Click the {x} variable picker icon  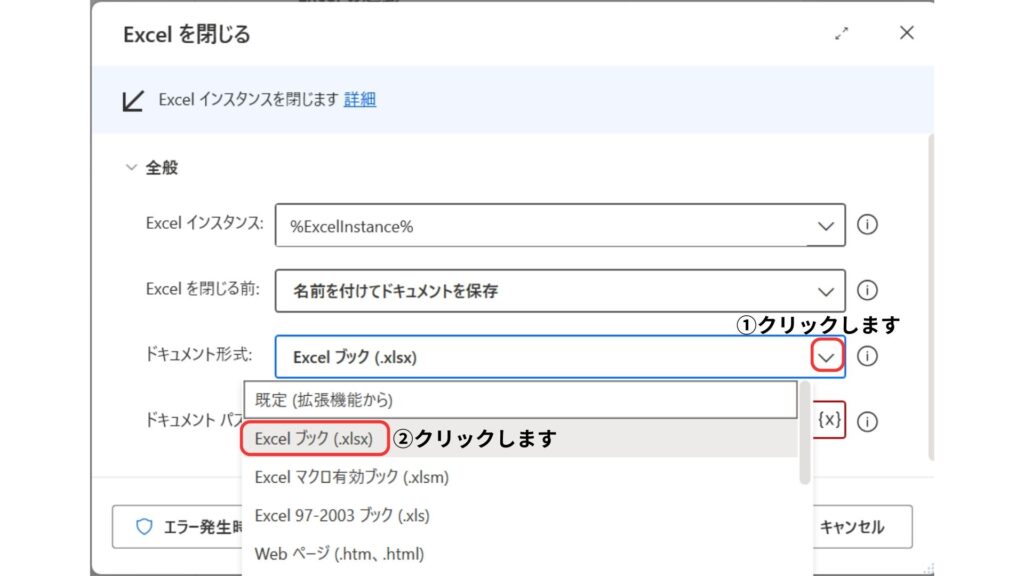click(x=829, y=419)
